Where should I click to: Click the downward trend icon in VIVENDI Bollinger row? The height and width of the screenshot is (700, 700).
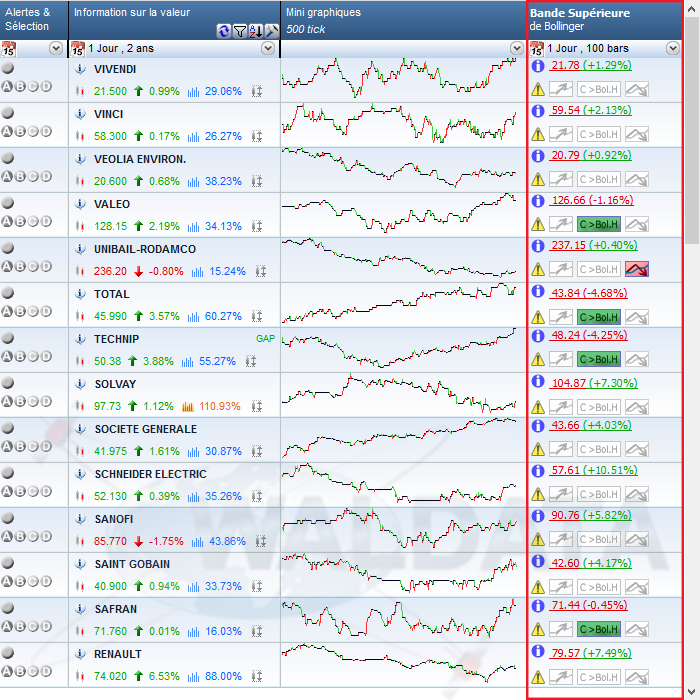point(637,89)
